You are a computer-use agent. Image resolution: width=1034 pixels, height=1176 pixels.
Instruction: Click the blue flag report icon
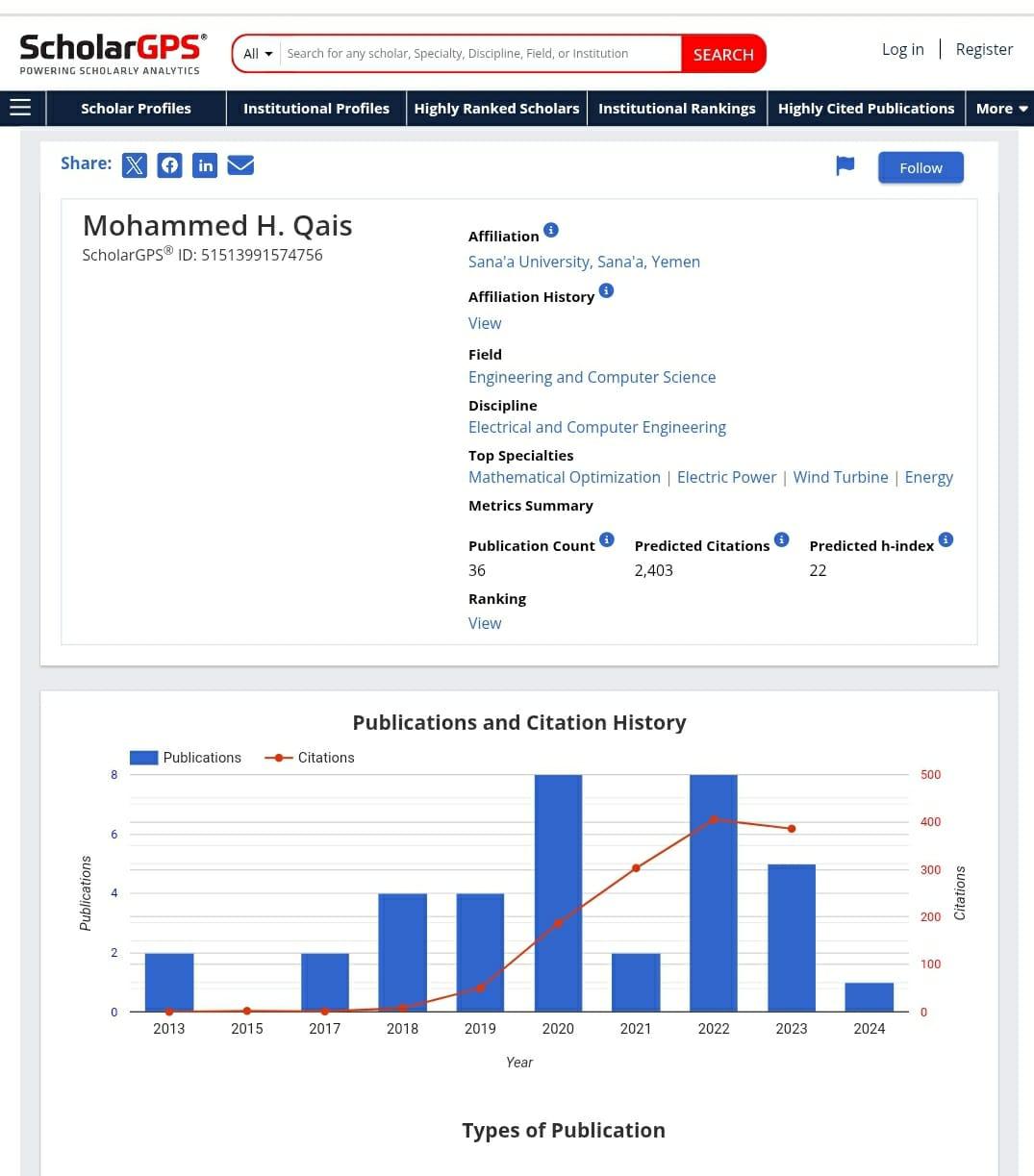[845, 166]
